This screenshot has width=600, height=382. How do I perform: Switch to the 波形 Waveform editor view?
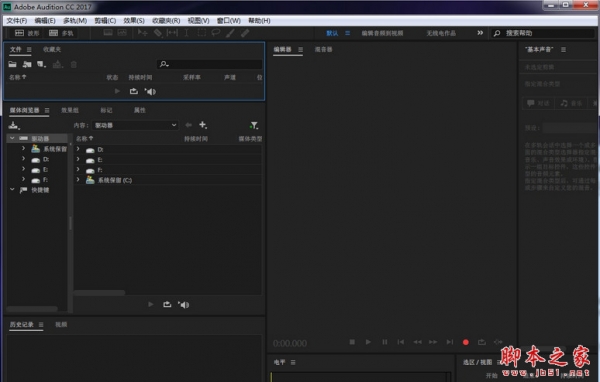[x=27, y=33]
